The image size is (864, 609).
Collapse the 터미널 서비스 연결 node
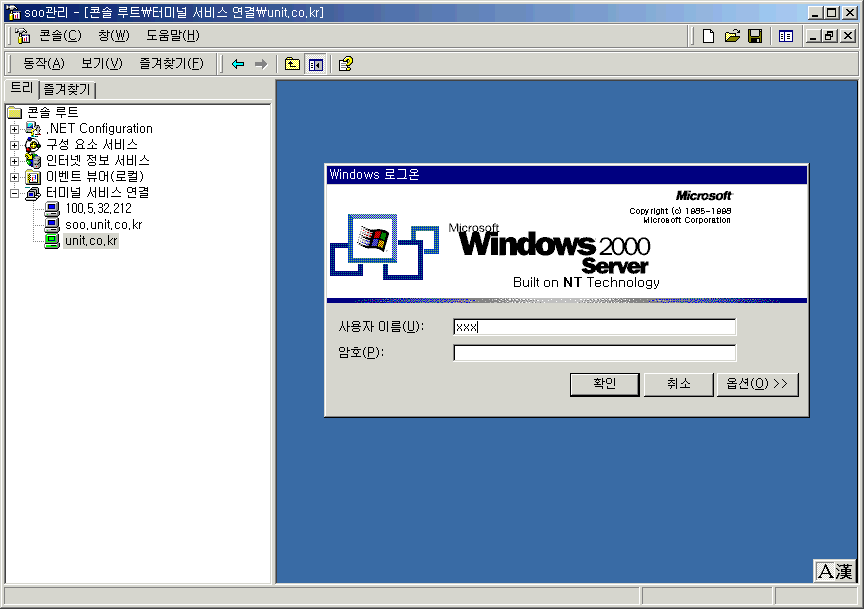[14, 193]
